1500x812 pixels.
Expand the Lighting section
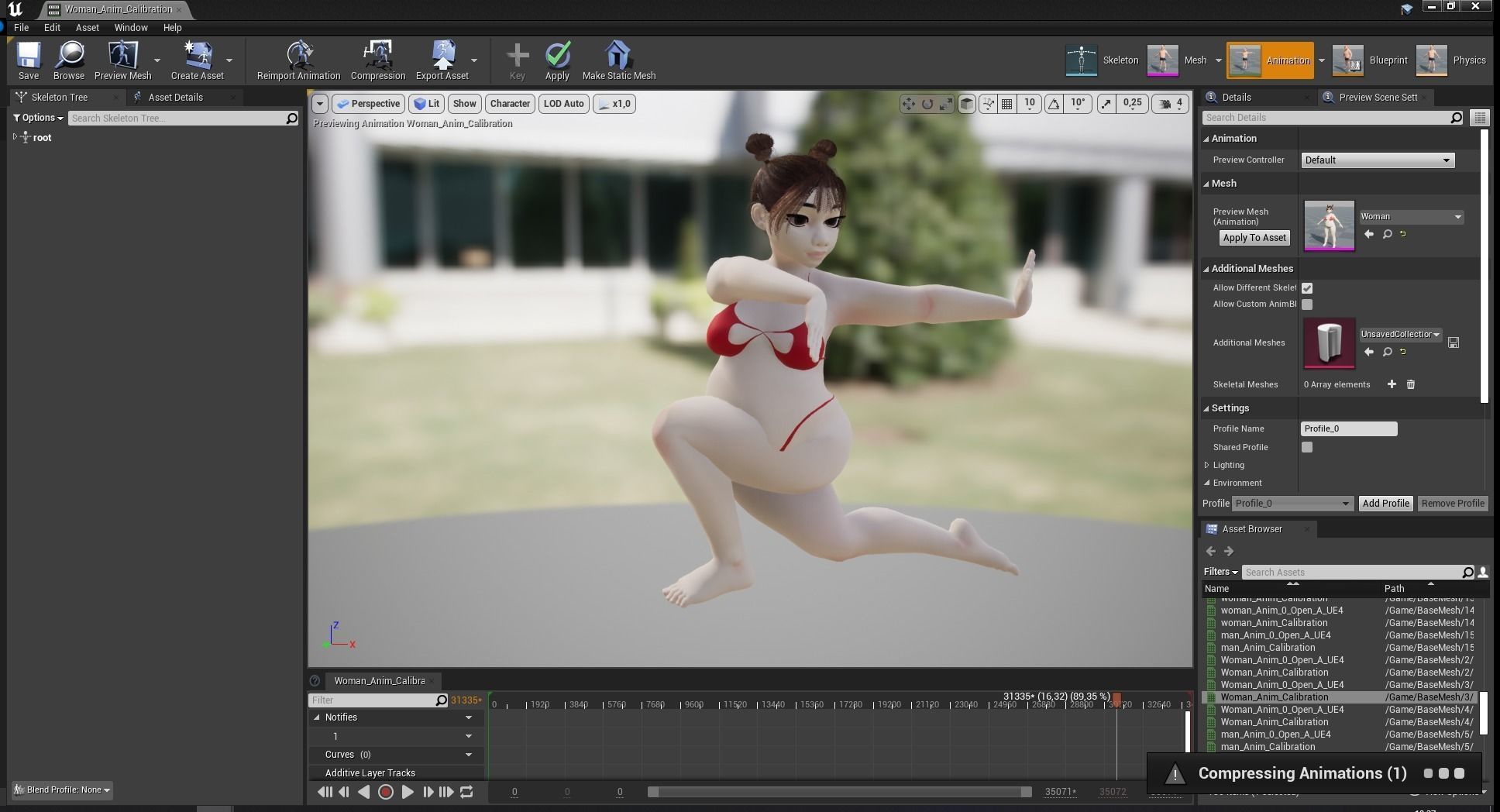click(1207, 465)
